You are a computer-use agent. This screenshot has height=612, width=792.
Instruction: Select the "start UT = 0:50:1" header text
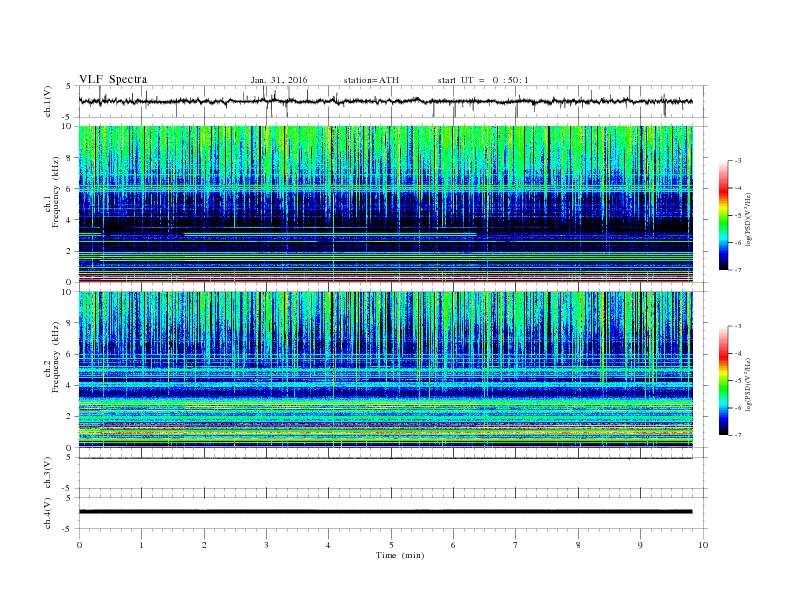pos(483,80)
